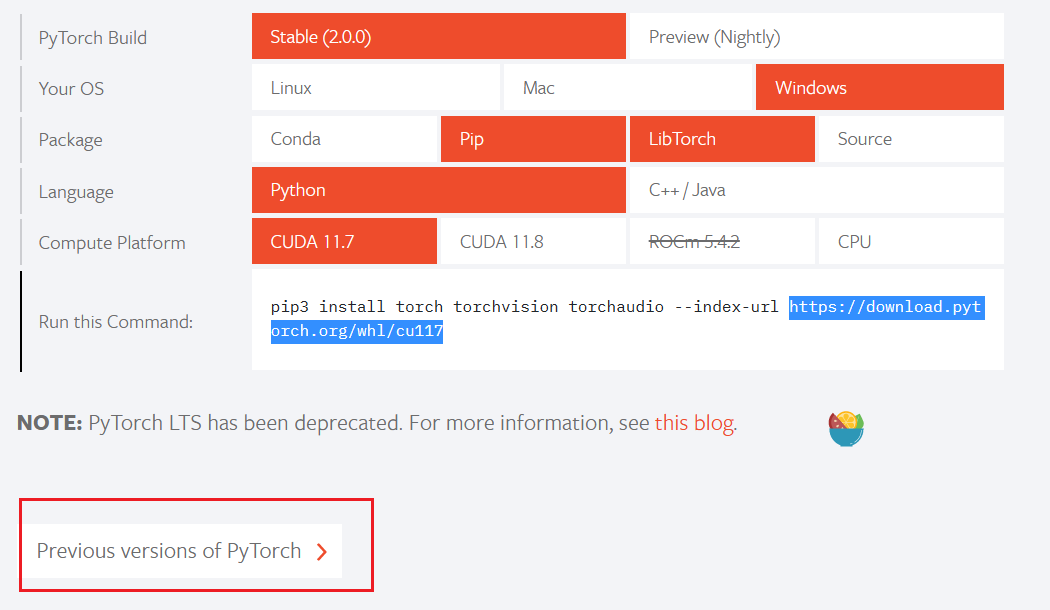Click the Package row label

point(70,140)
